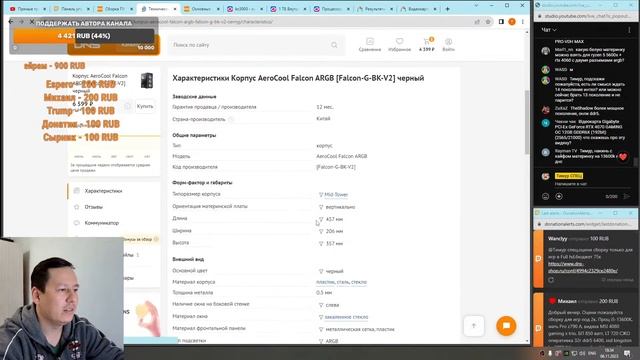The width and height of the screenshot is (640, 360).
Task: Click the dns-shop link in Wanclyy donation
Action: tap(582, 267)
